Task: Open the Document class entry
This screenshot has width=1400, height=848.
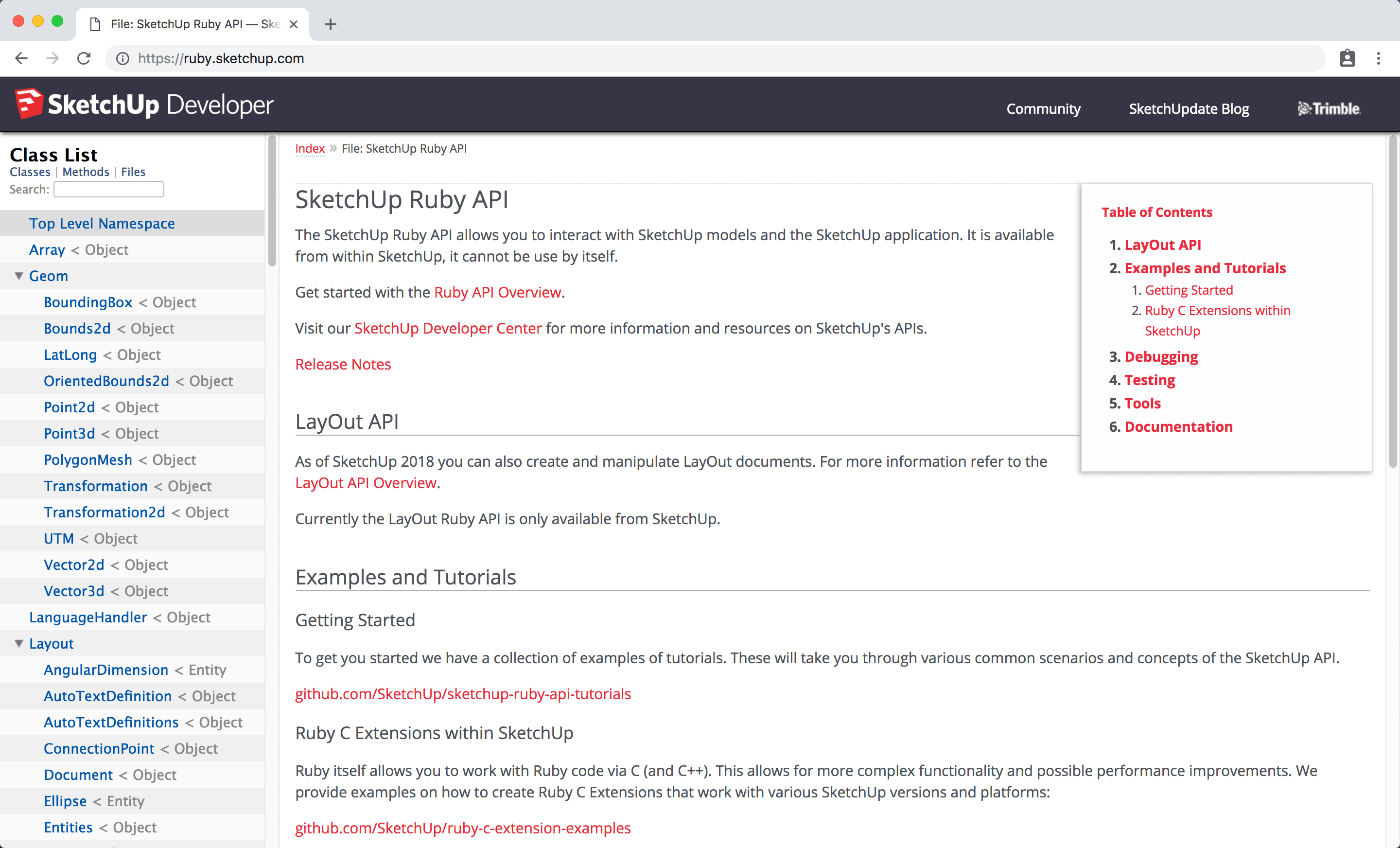Action: point(78,775)
